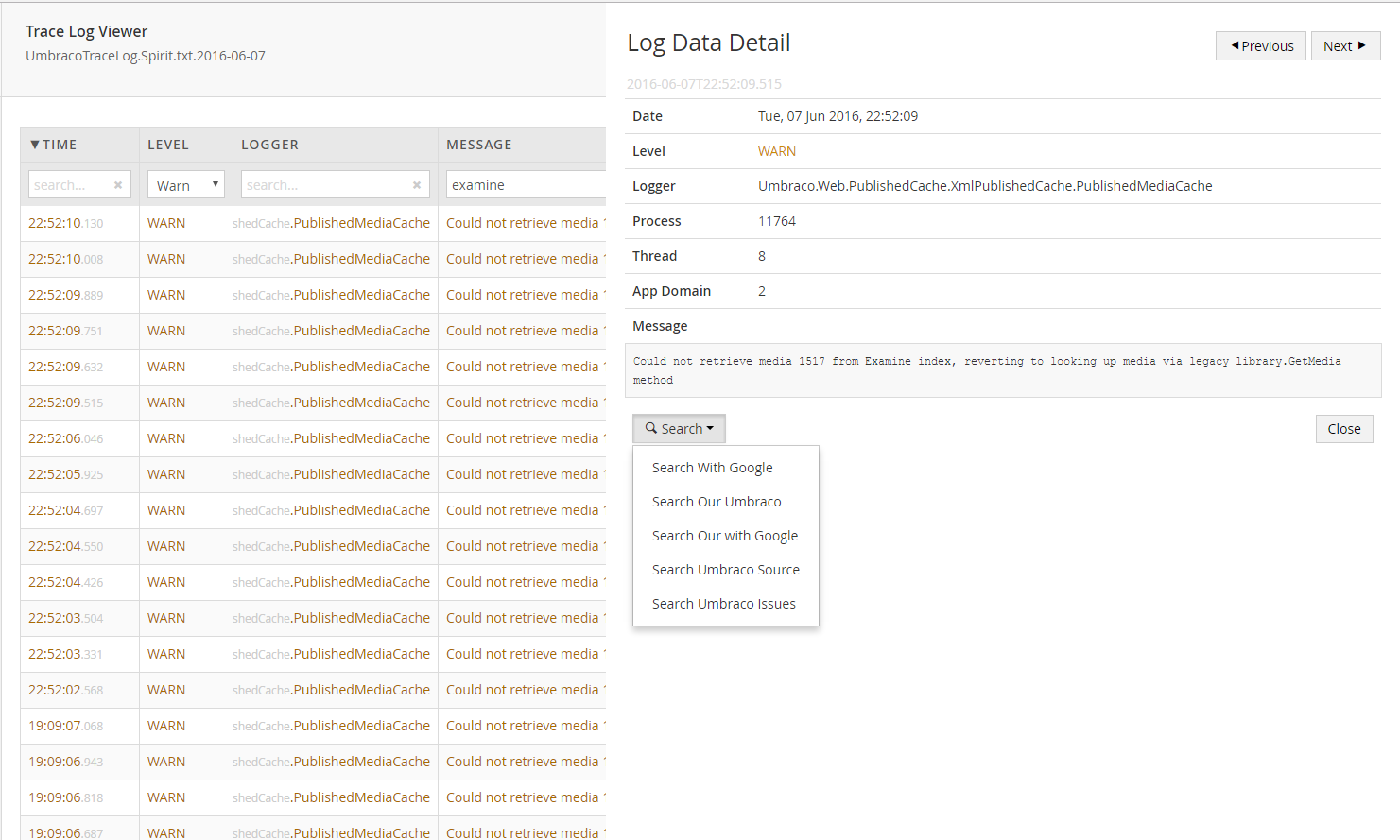Open the log entry at 22:52:03.331
The width and height of the screenshot is (1400, 840).
pos(313,655)
